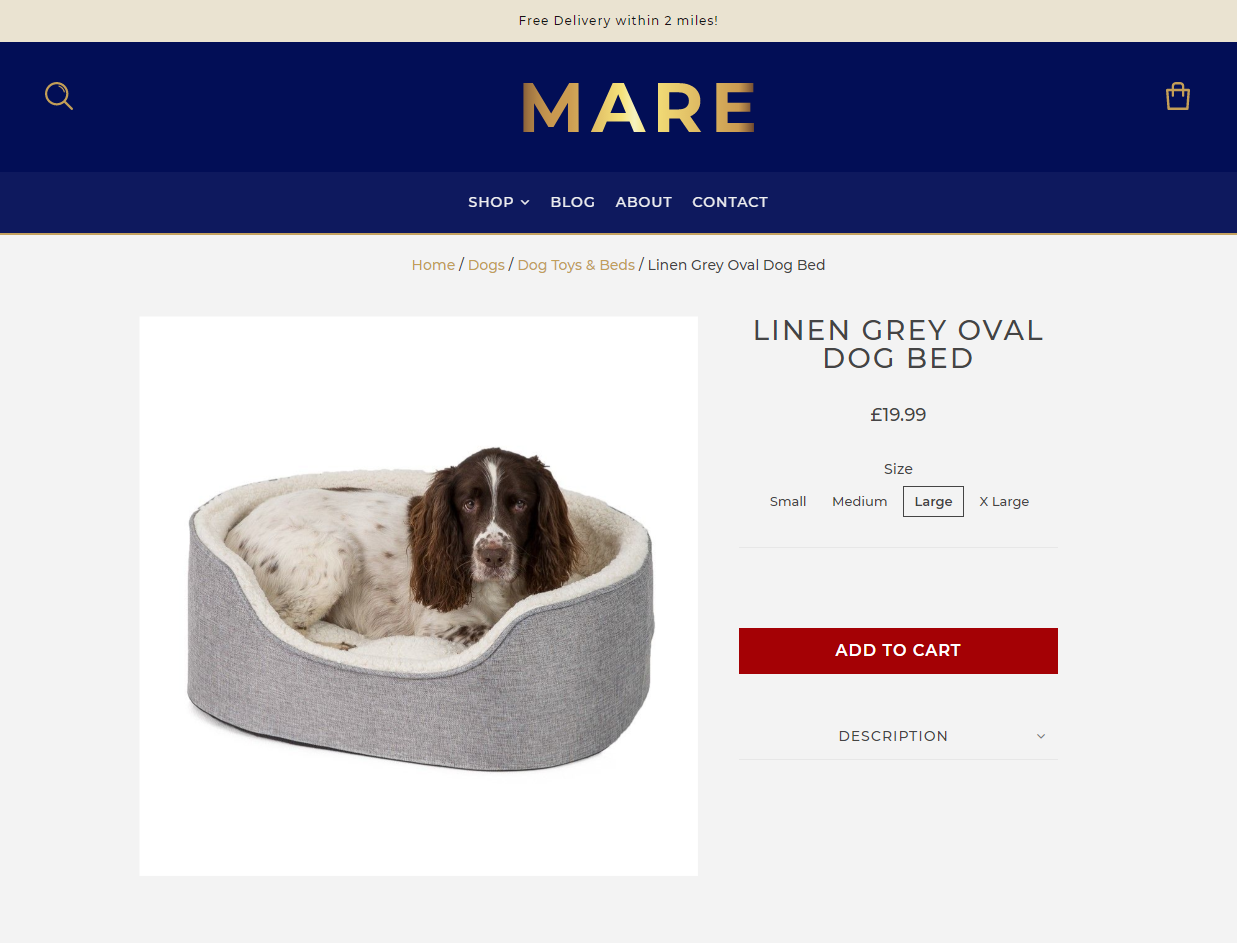Image resolution: width=1237 pixels, height=943 pixels.
Task: Click the MARE logo
Action: coord(638,107)
